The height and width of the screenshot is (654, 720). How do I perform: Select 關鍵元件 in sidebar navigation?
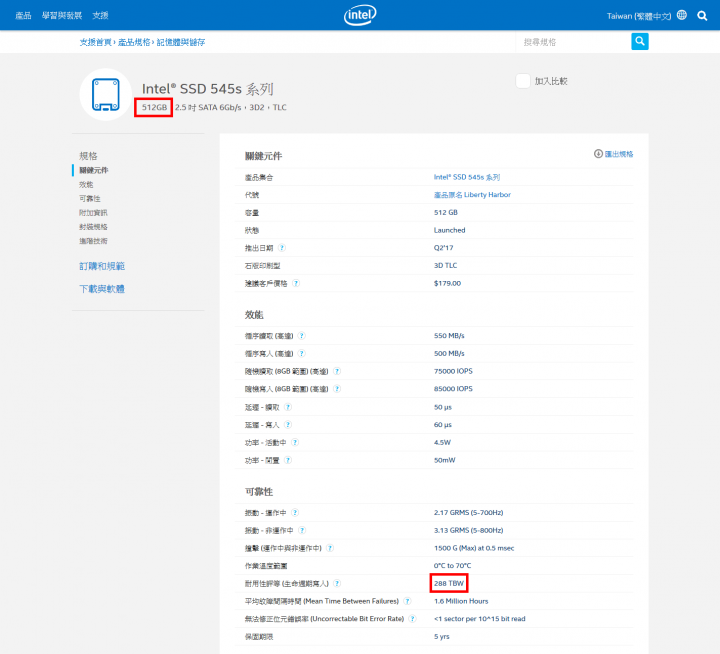(94, 170)
